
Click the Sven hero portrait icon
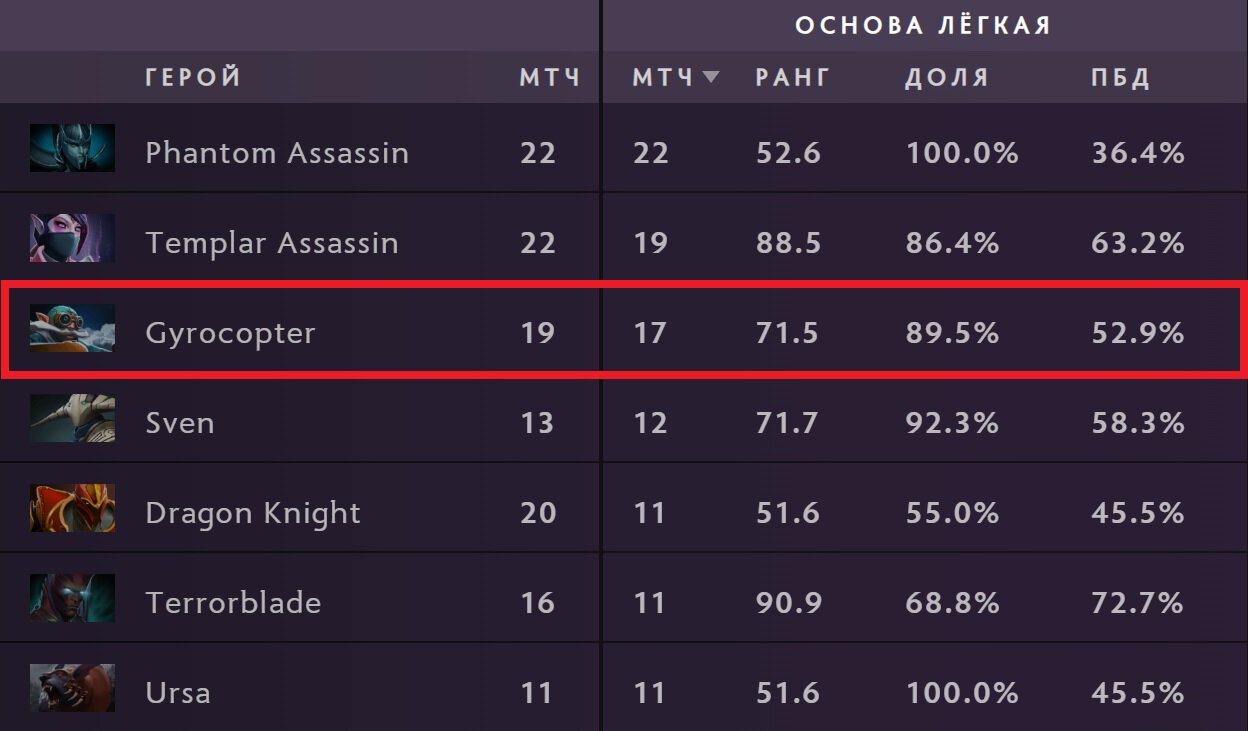coord(72,418)
